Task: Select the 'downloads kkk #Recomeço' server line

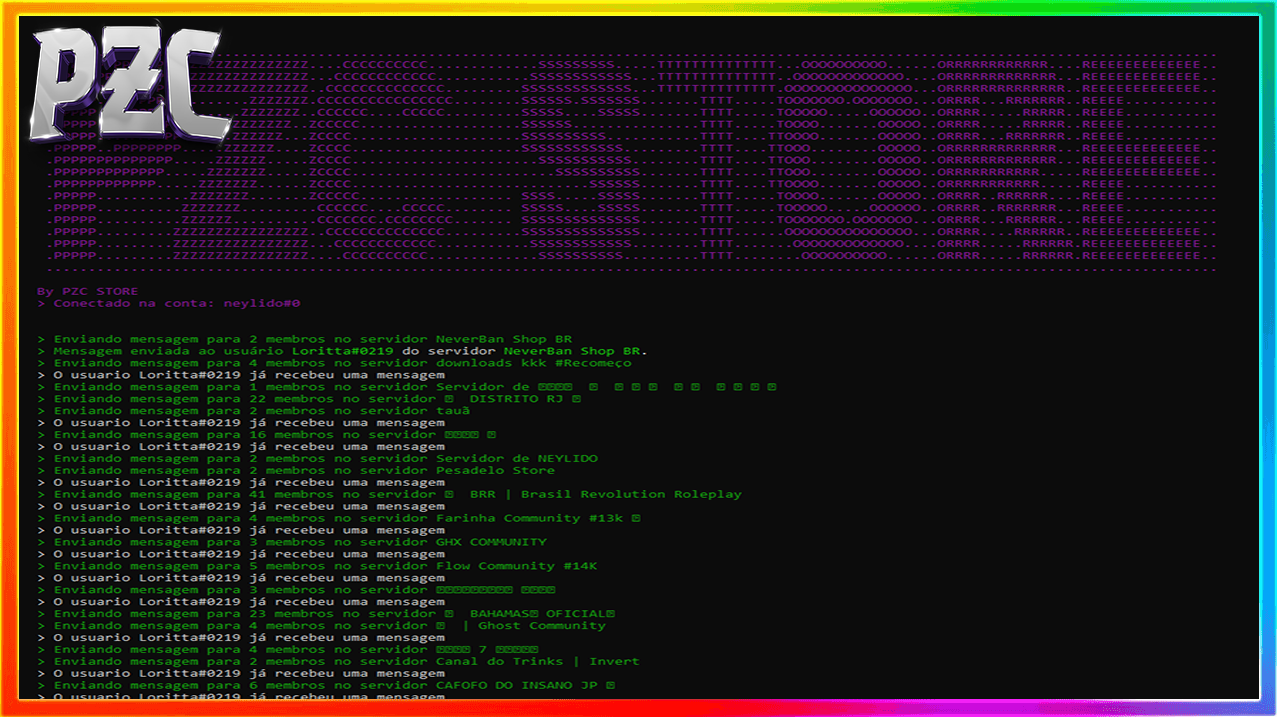Action: 335,363
